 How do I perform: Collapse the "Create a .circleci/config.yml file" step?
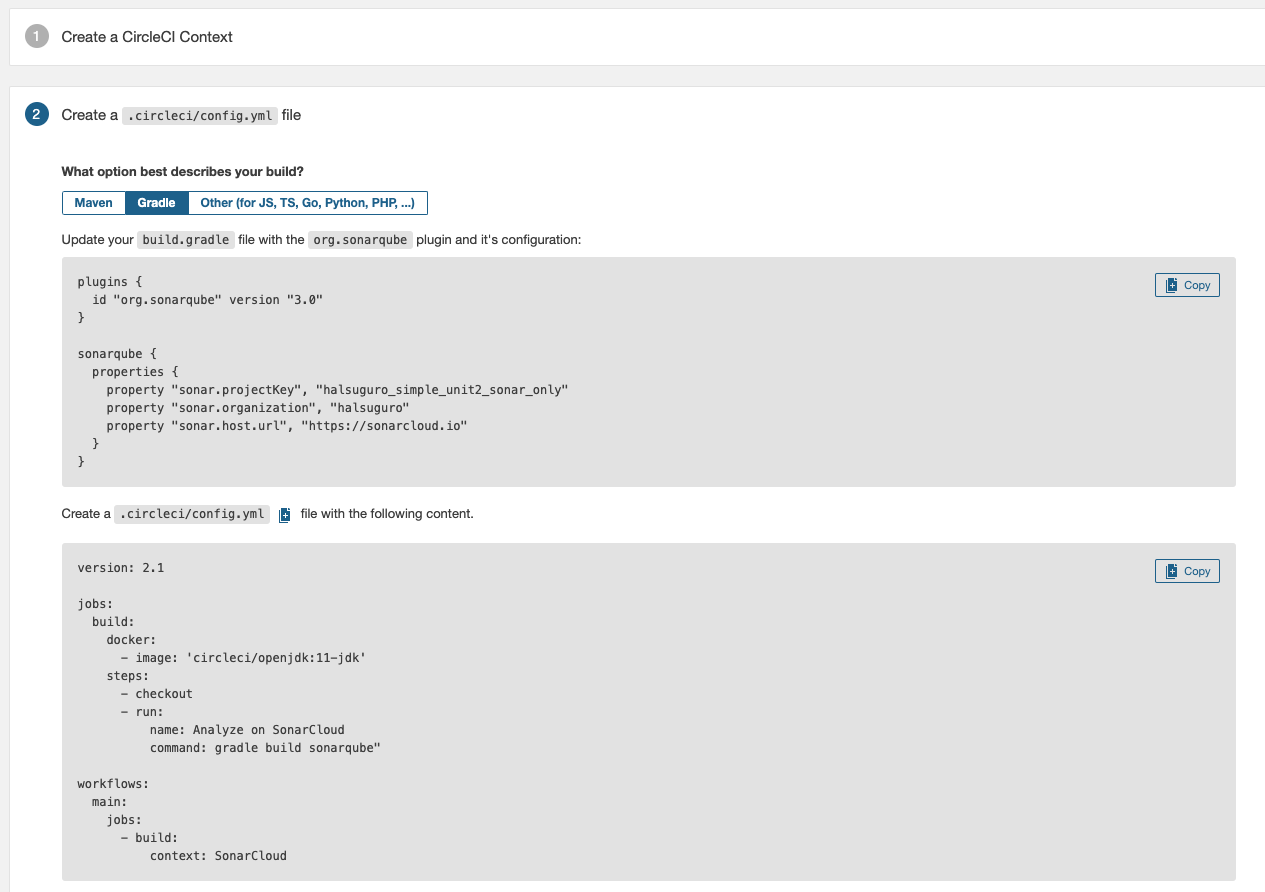(x=180, y=114)
